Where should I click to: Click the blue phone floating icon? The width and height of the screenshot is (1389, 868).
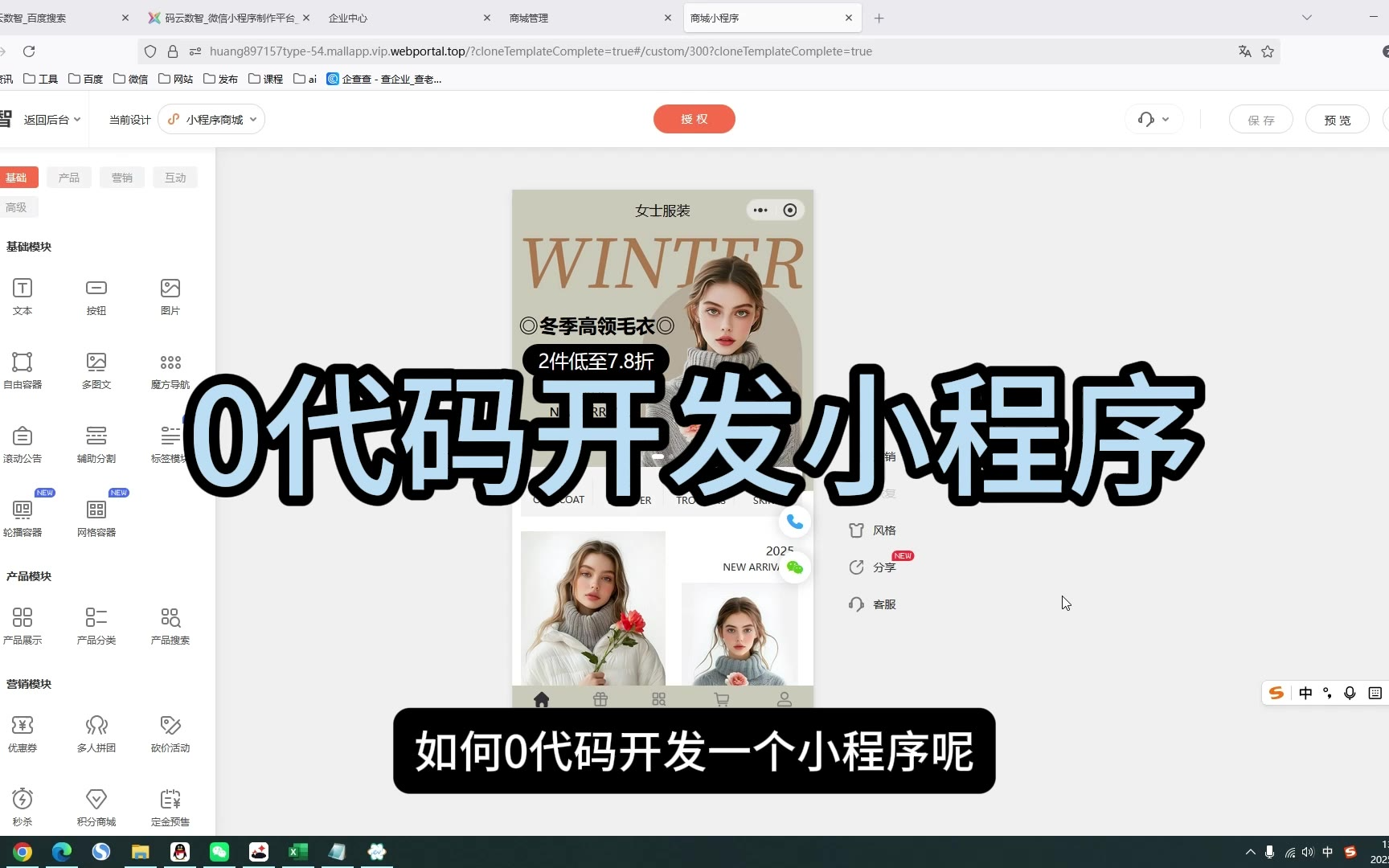pyautogui.click(x=794, y=522)
